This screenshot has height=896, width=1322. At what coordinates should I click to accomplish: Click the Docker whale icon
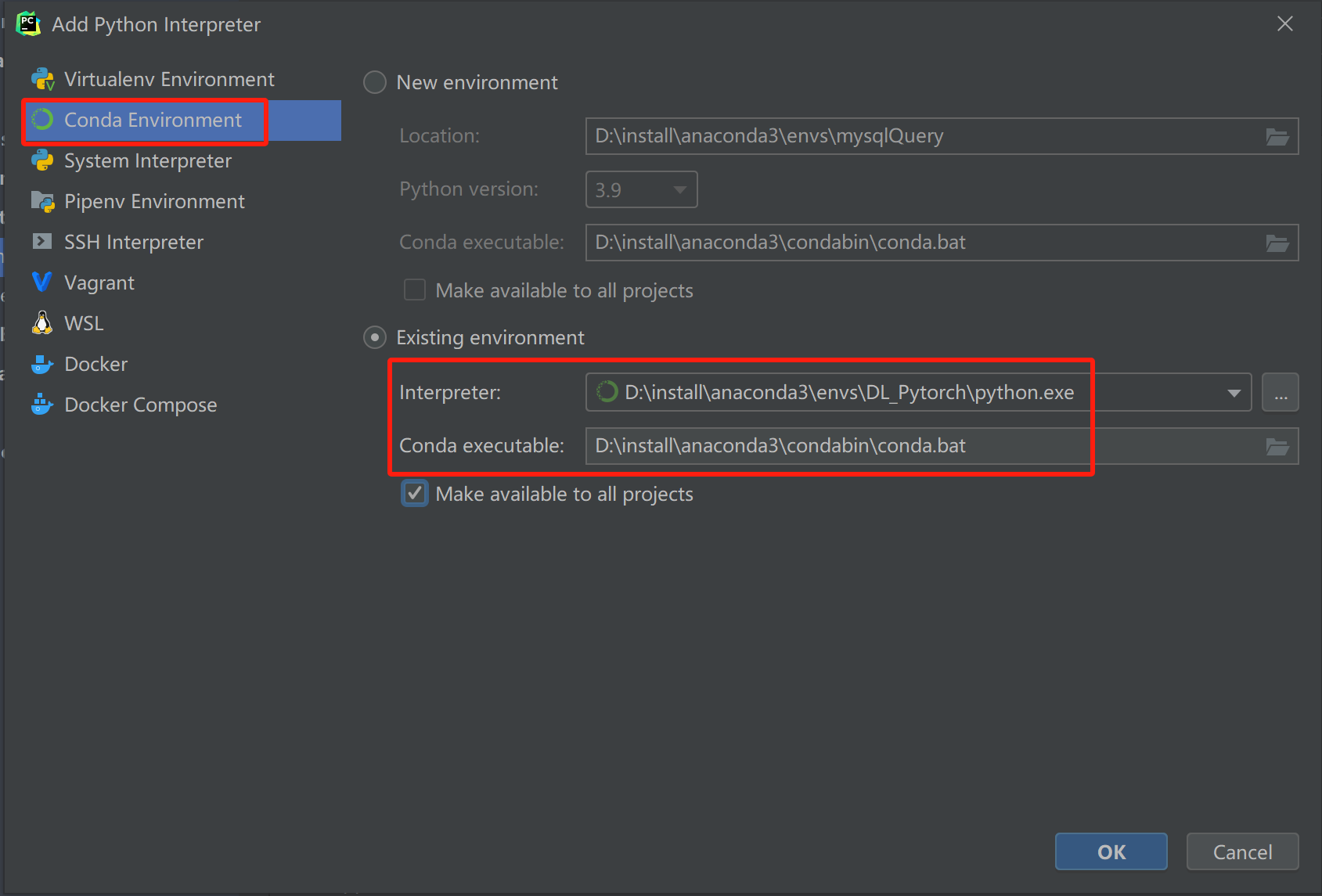click(42, 364)
